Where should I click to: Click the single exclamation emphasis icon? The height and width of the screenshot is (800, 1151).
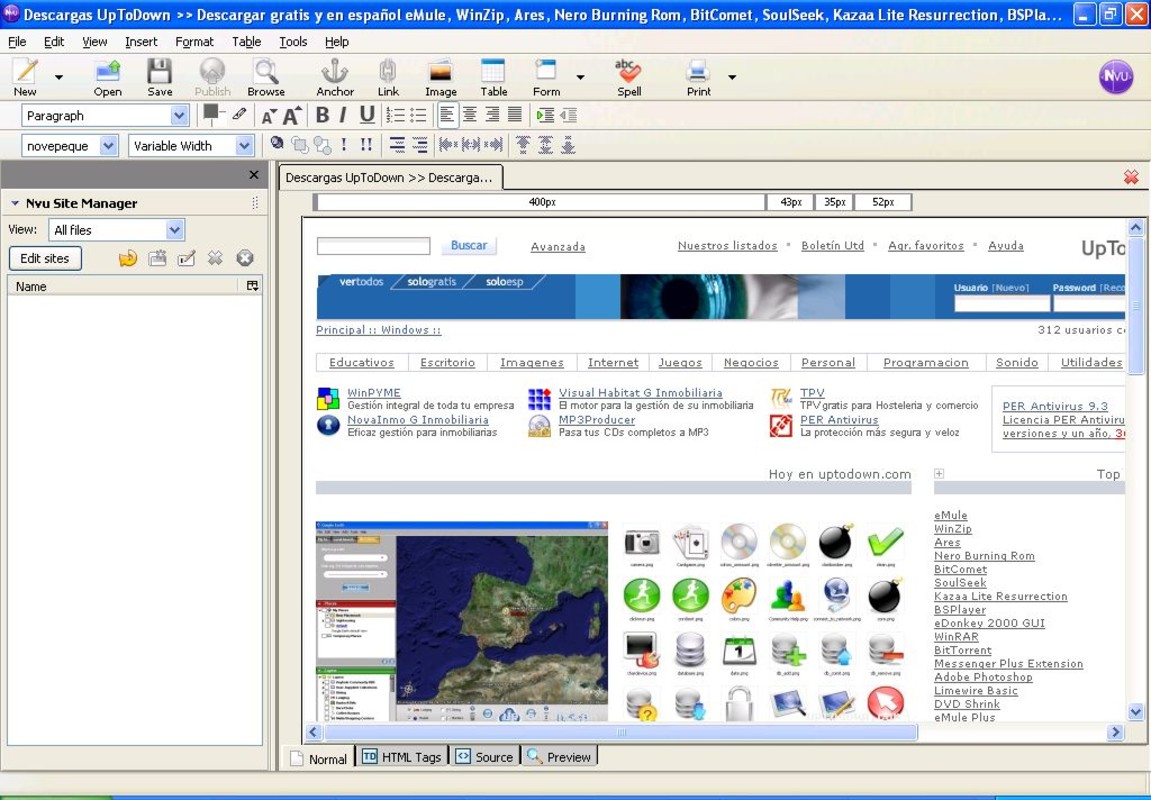click(344, 145)
